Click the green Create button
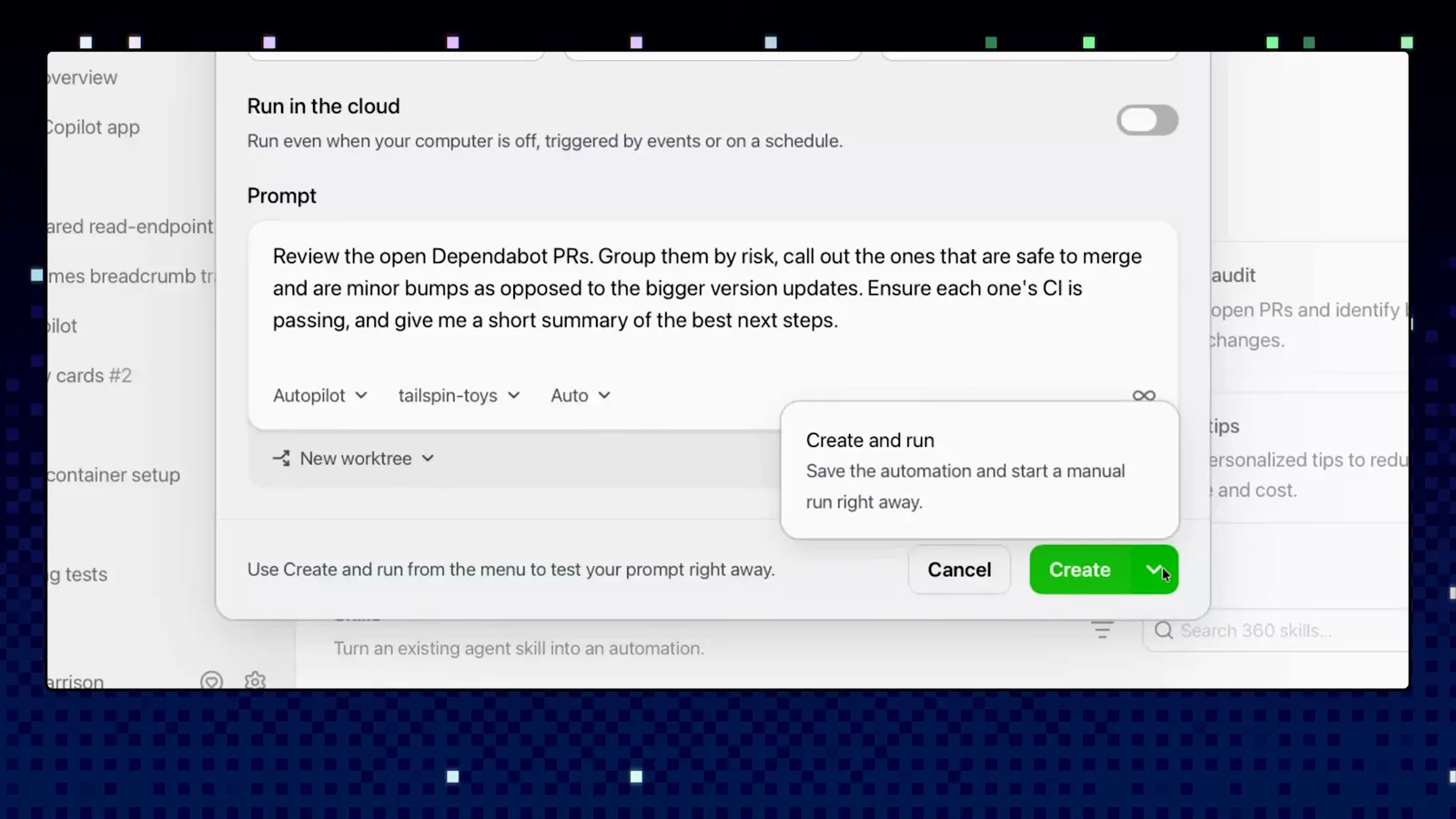This screenshot has height=819, width=1456. coord(1080,570)
